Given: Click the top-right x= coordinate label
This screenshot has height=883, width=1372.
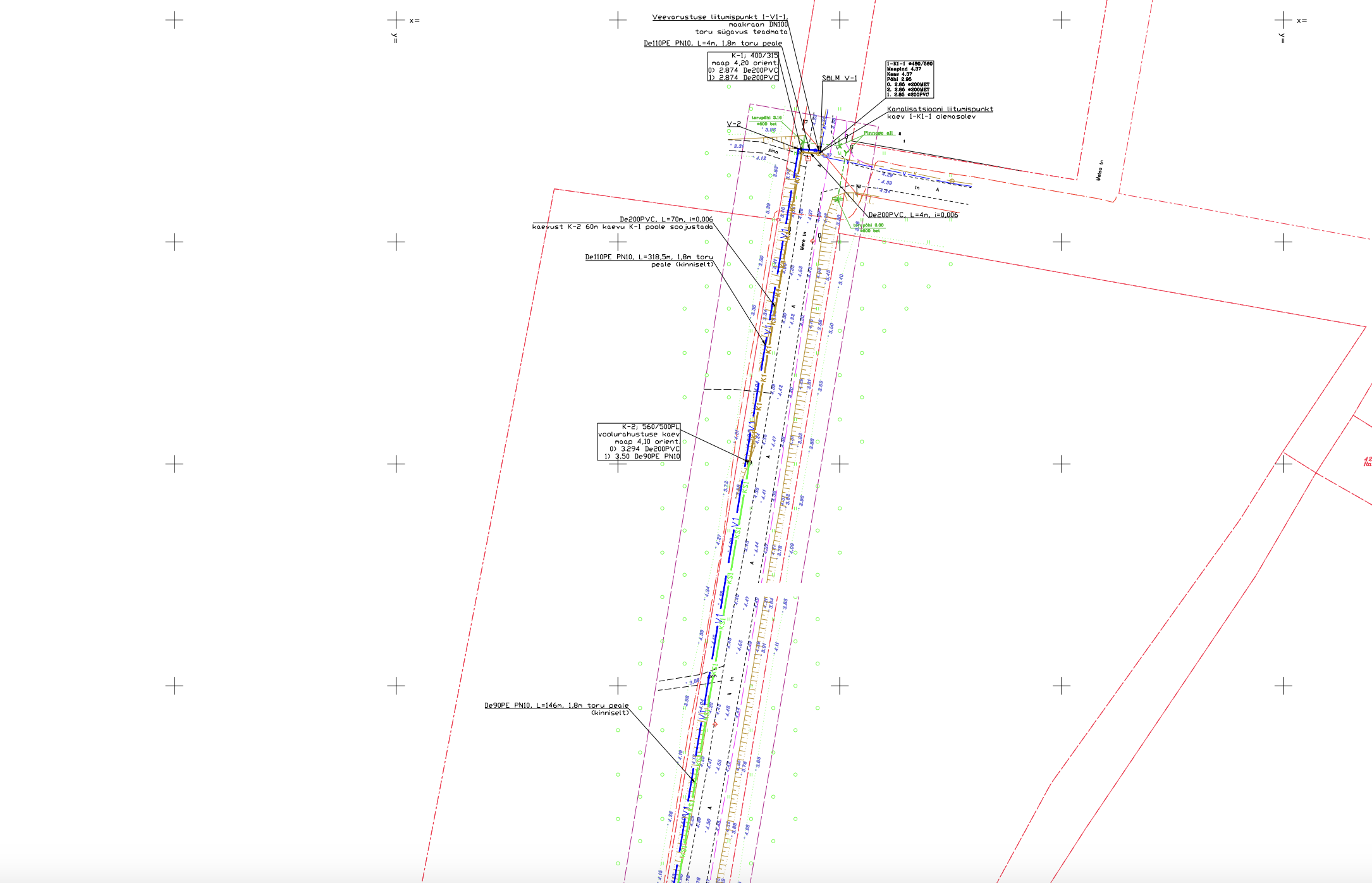Looking at the screenshot, I should pyautogui.click(x=1301, y=21).
